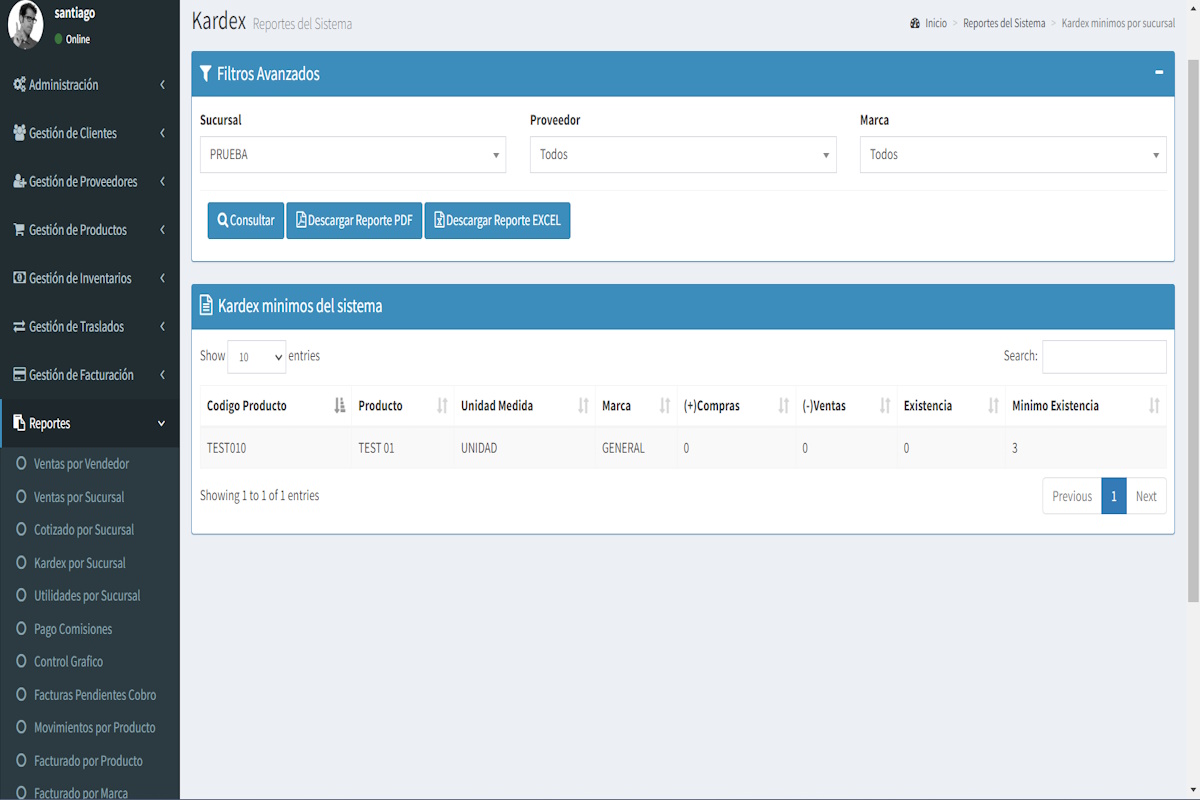Viewport: 1200px width, 800px height.
Task: Select the Ventas por Vendedor circle item
Action: 21,464
